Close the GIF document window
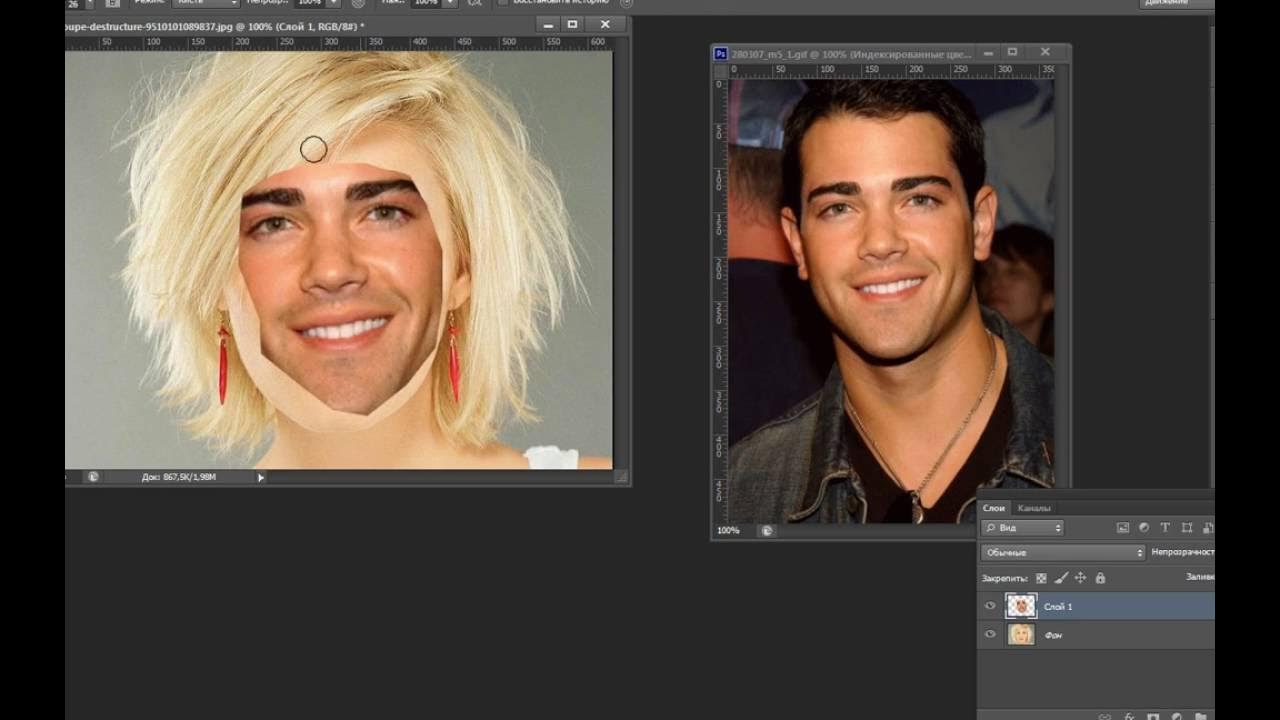This screenshot has width=1280, height=720. pos(1045,52)
